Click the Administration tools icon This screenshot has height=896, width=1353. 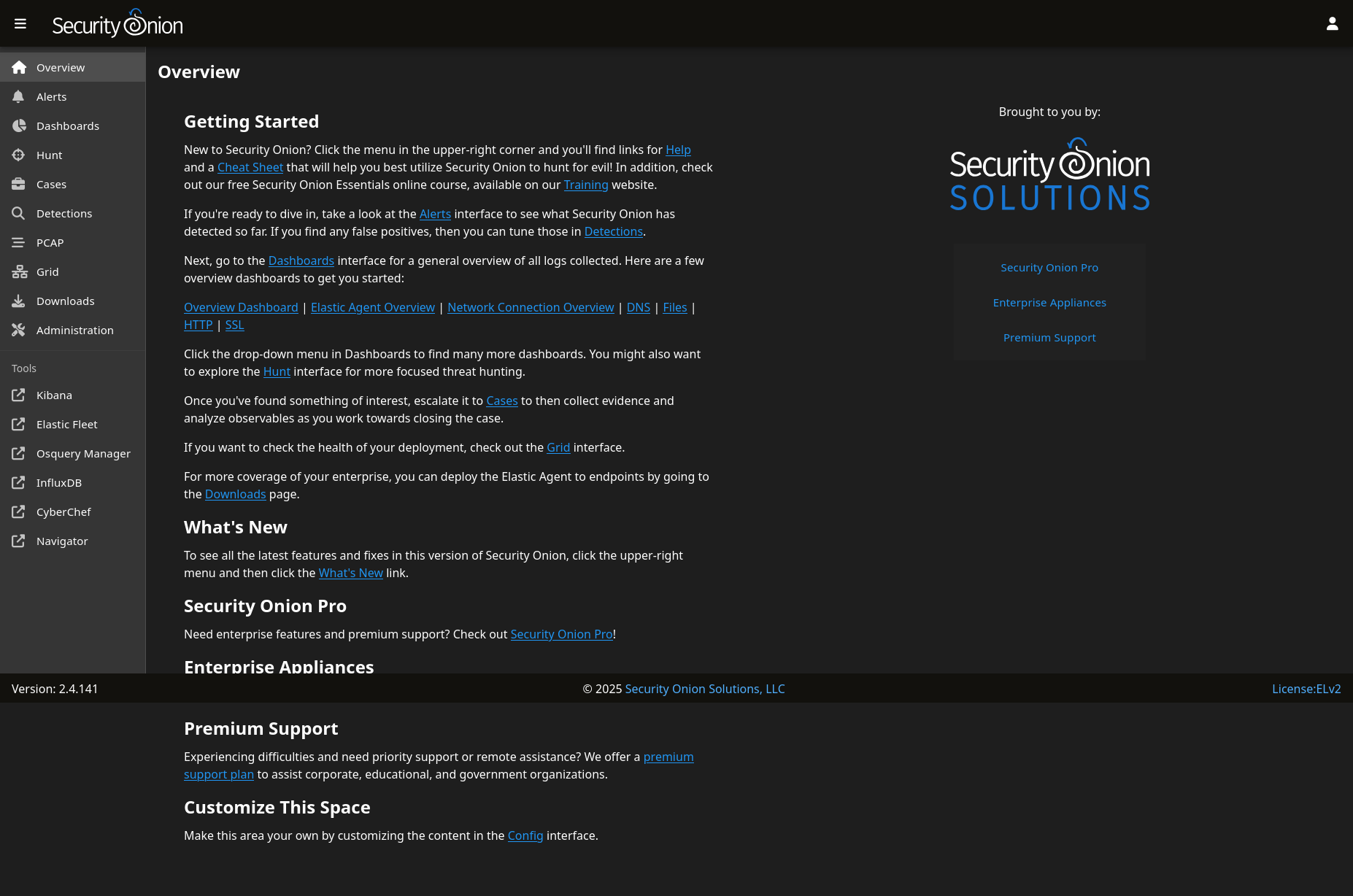click(19, 330)
